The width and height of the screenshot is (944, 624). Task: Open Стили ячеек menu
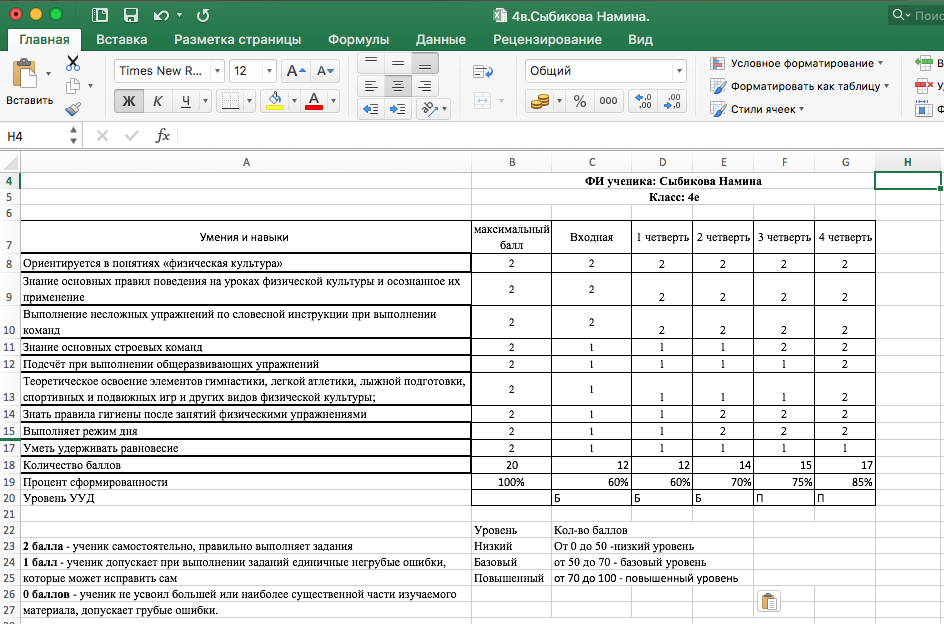757,109
